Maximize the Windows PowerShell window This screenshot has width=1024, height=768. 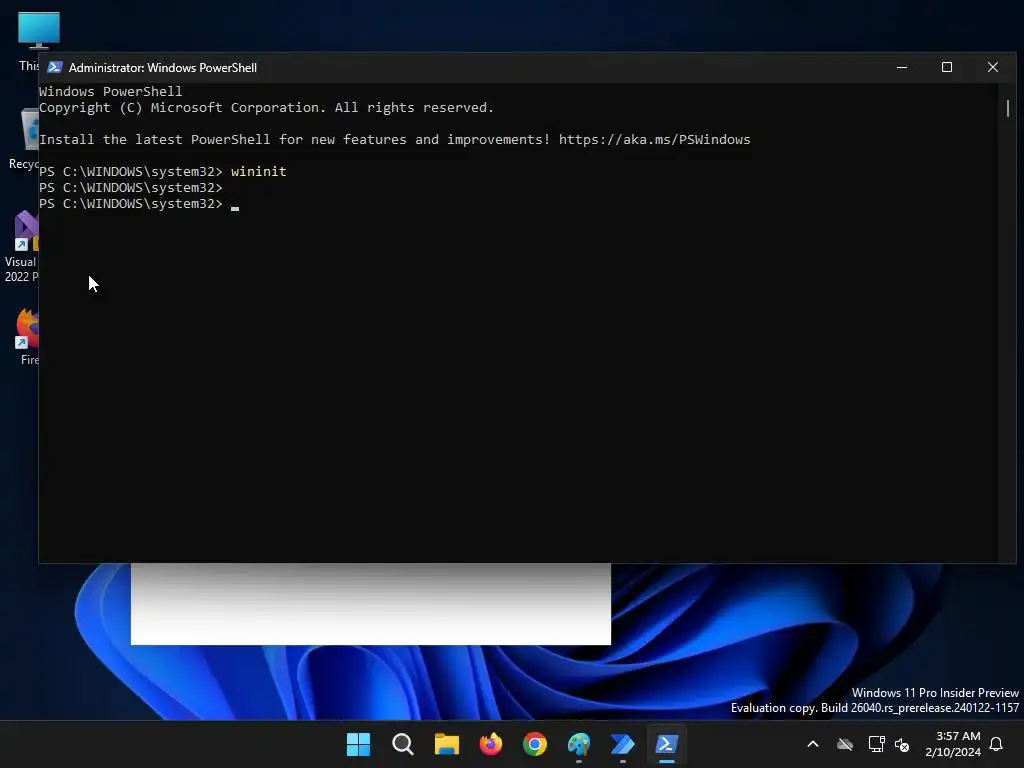[947, 67]
